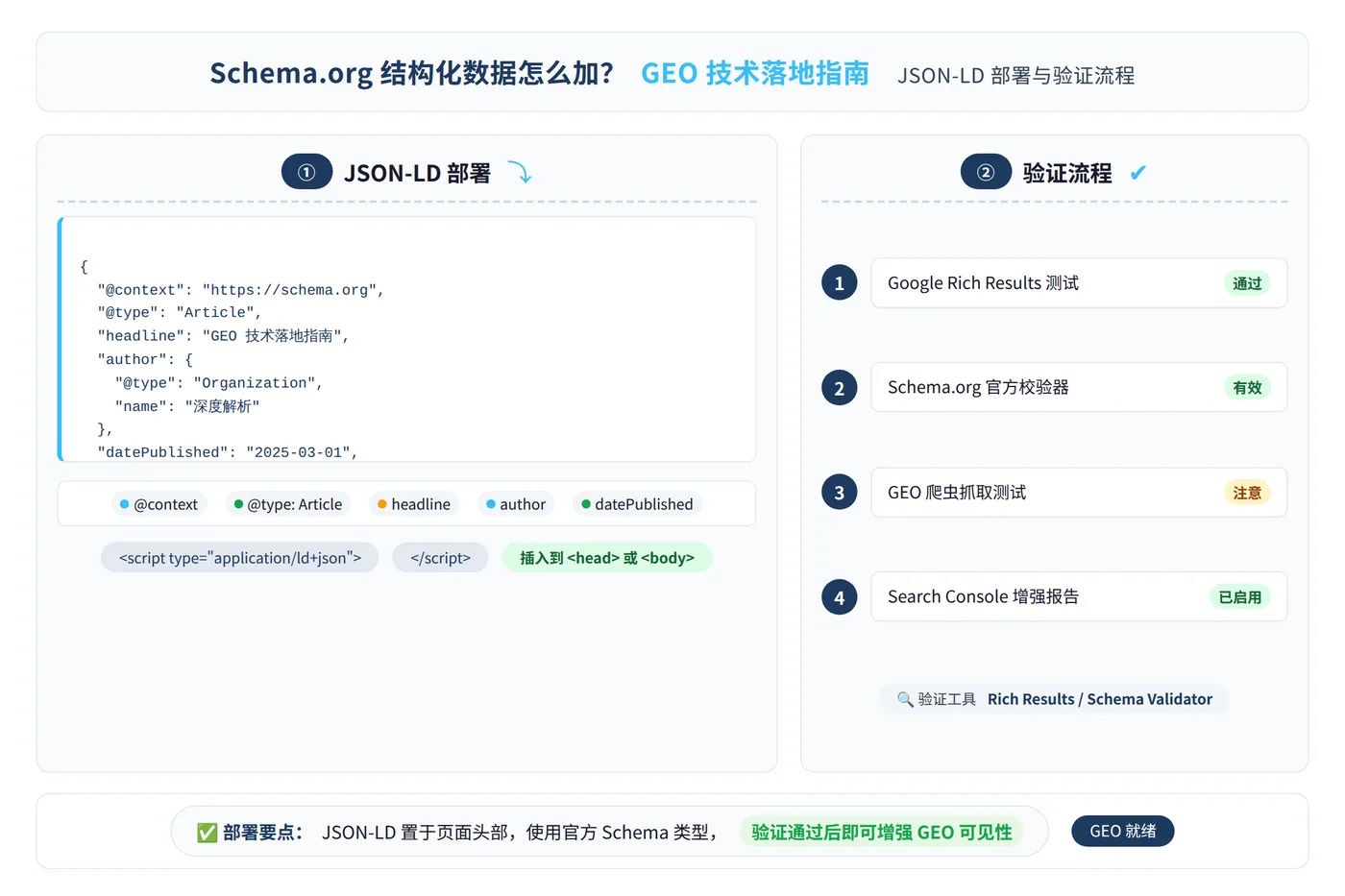Click the blue checkmark icon after 验证流程
This screenshot has height=896, width=1345.
point(1138,173)
